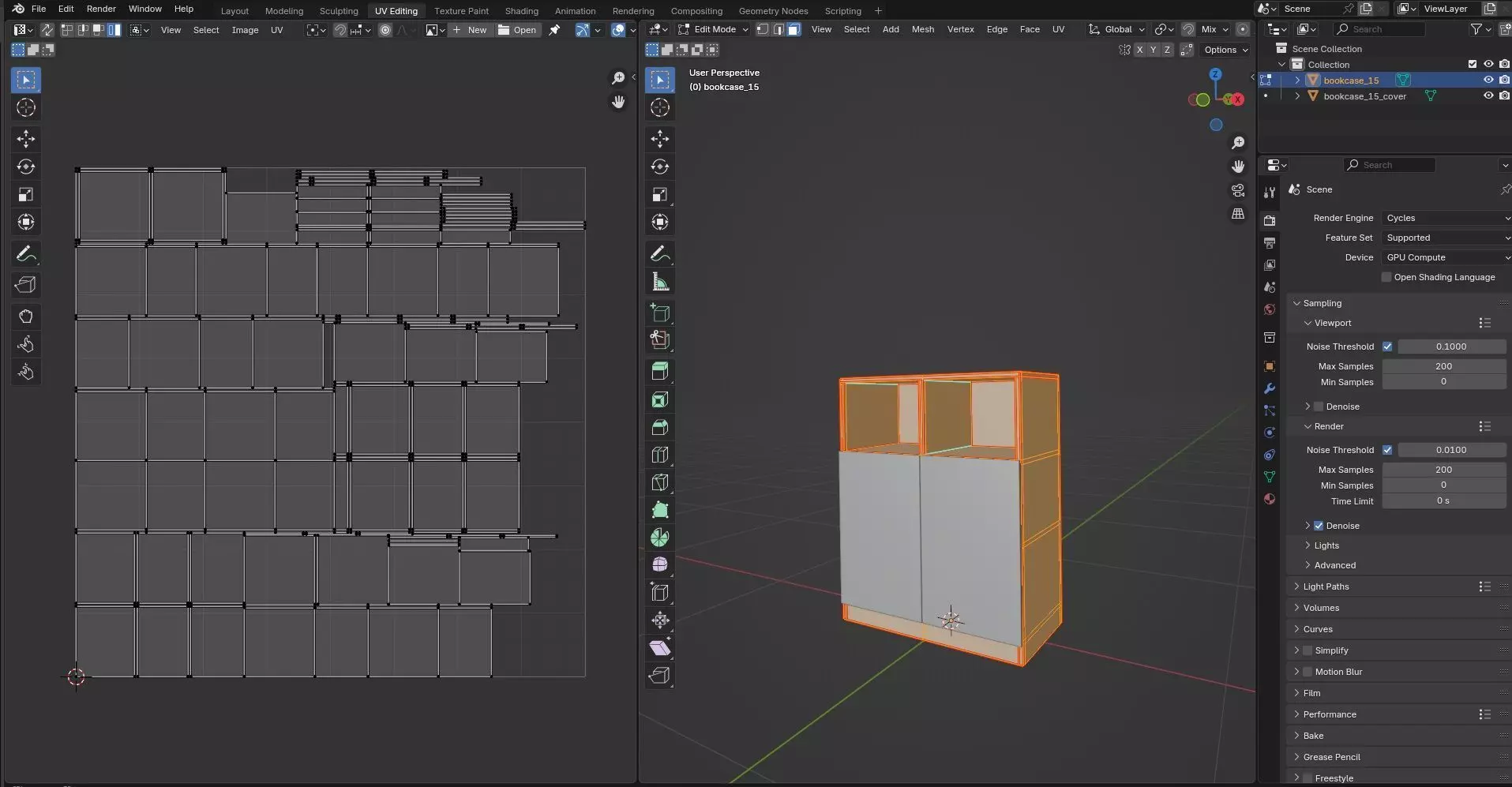Select the Rotate tool in UV editor

[x=26, y=167]
